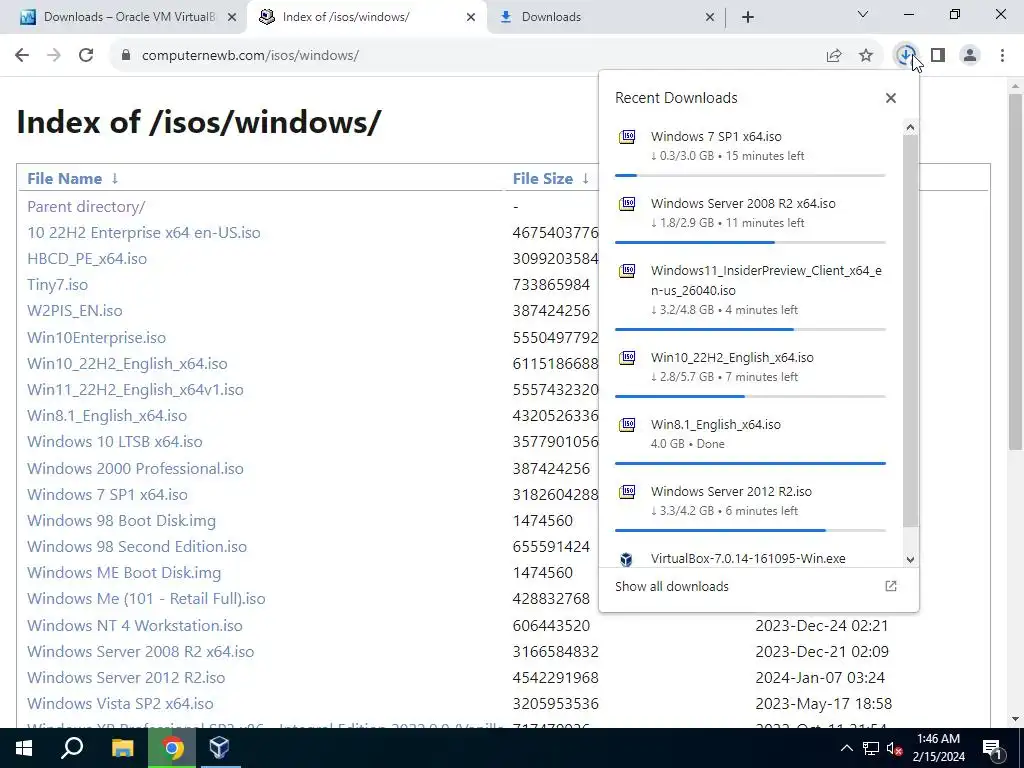
Task: Click the Chrome taskbar icon
Action: tap(172, 748)
